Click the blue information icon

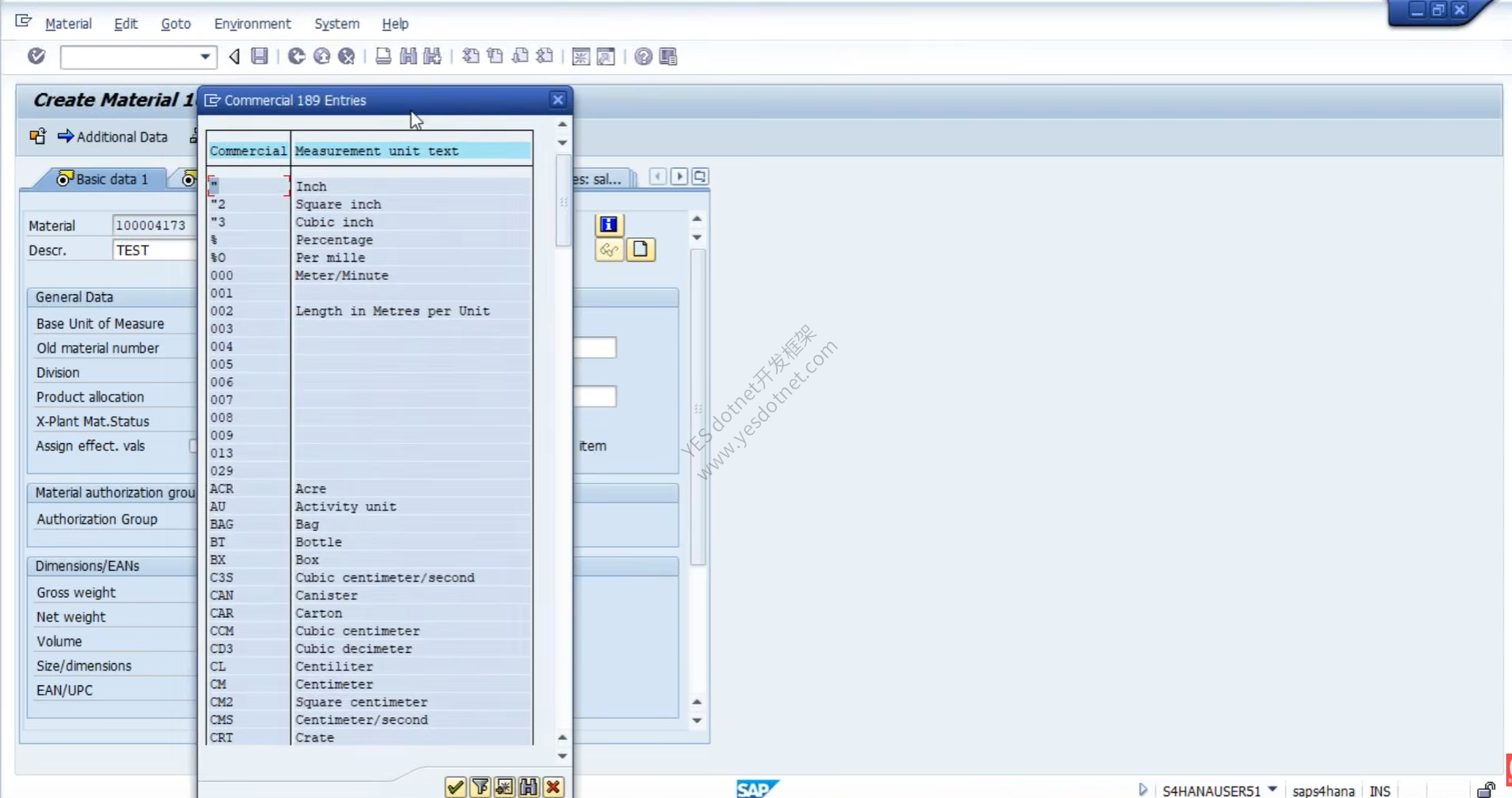pos(608,224)
